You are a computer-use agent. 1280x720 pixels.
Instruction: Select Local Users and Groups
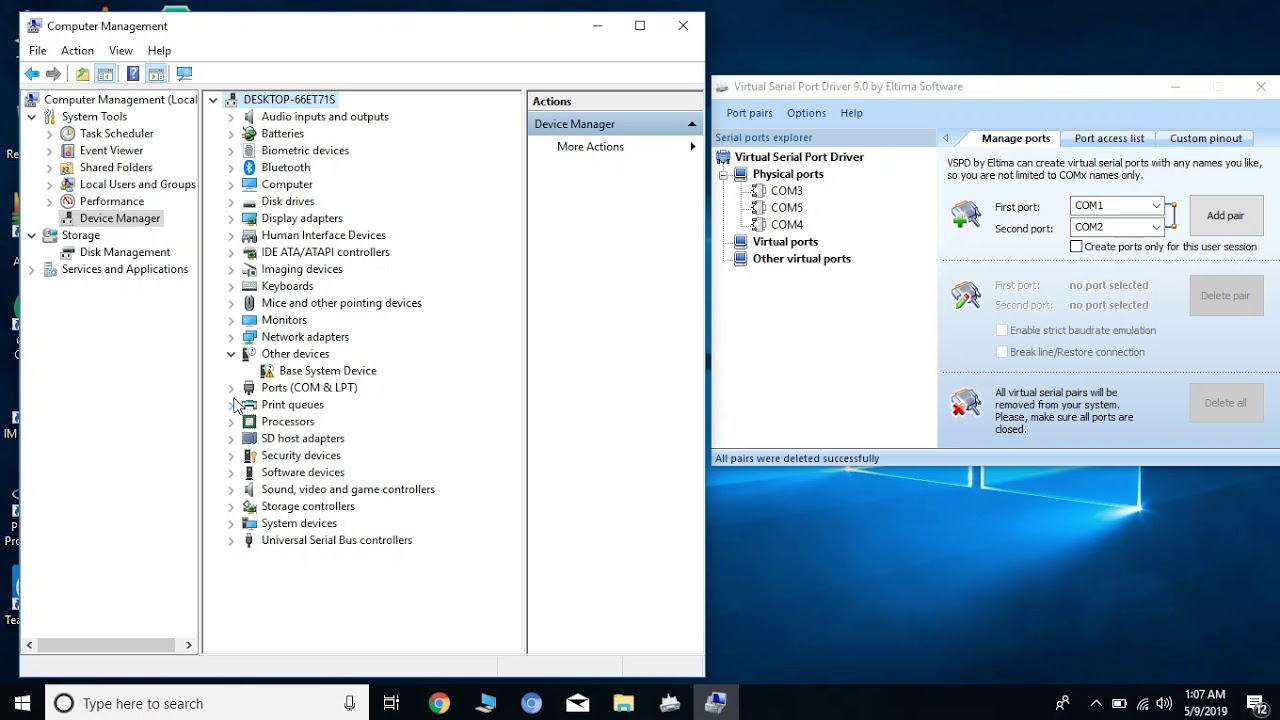(137, 184)
